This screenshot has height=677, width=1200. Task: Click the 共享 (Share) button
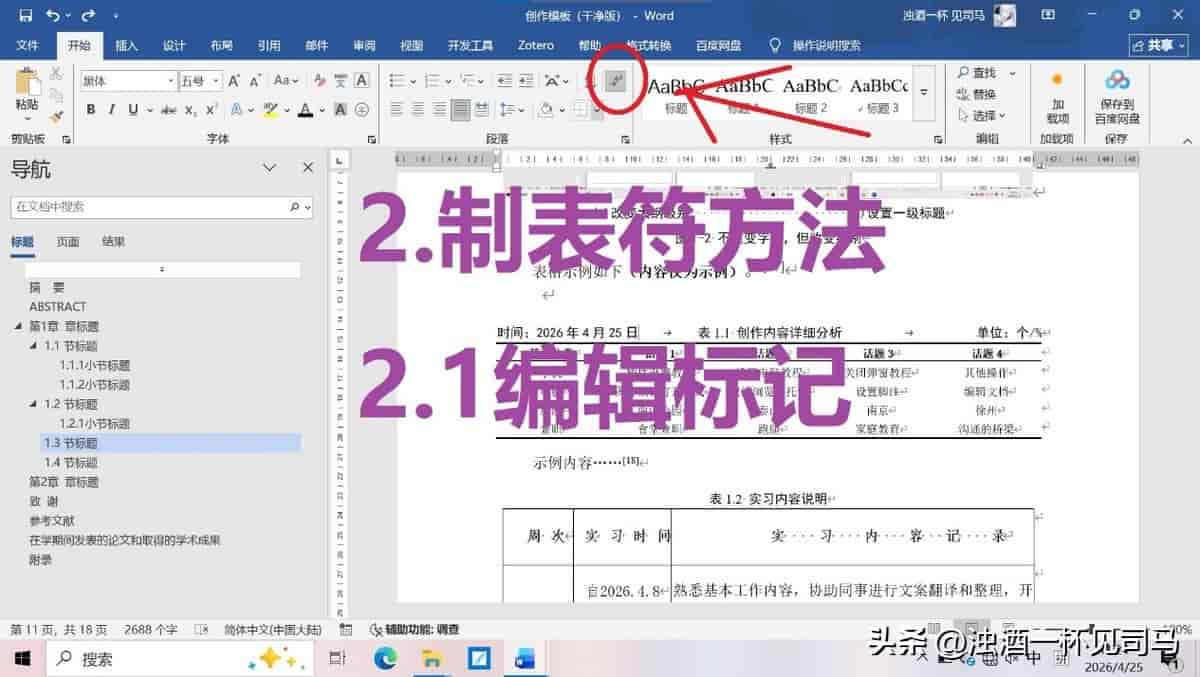pyautogui.click(x=1158, y=45)
